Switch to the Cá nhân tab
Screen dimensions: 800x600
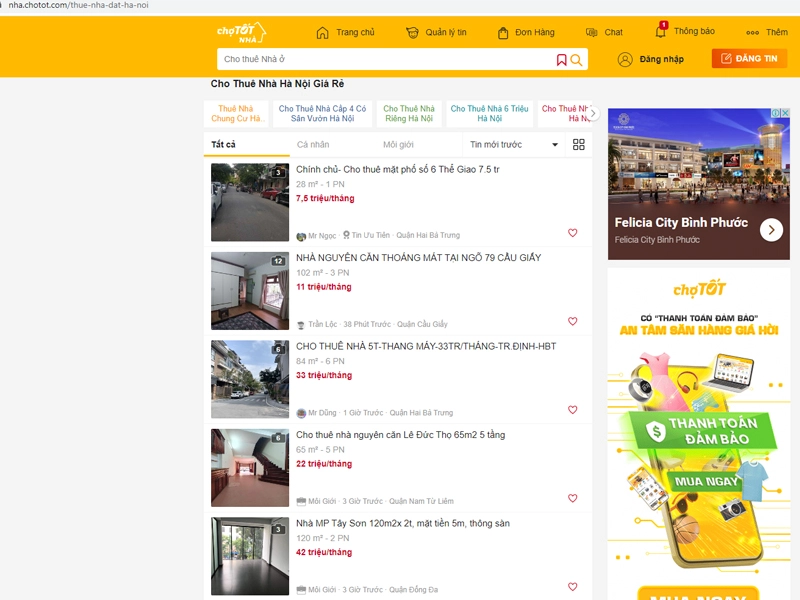[313, 144]
